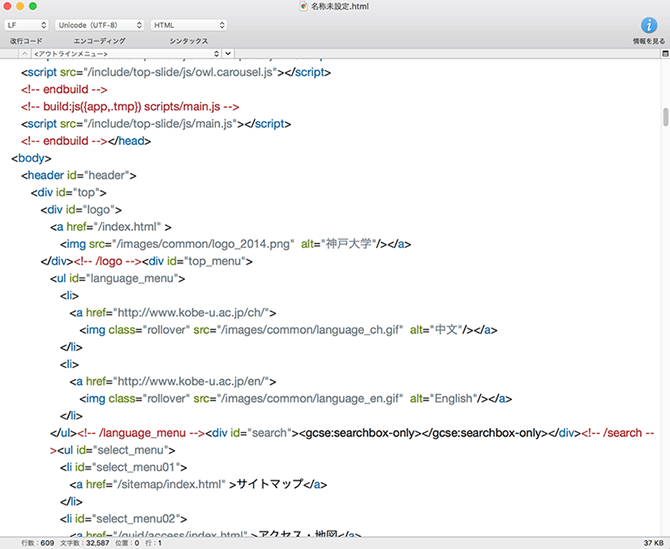Click the 情報を見る toolbar label
This screenshot has height=549, width=670.
click(x=647, y=41)
